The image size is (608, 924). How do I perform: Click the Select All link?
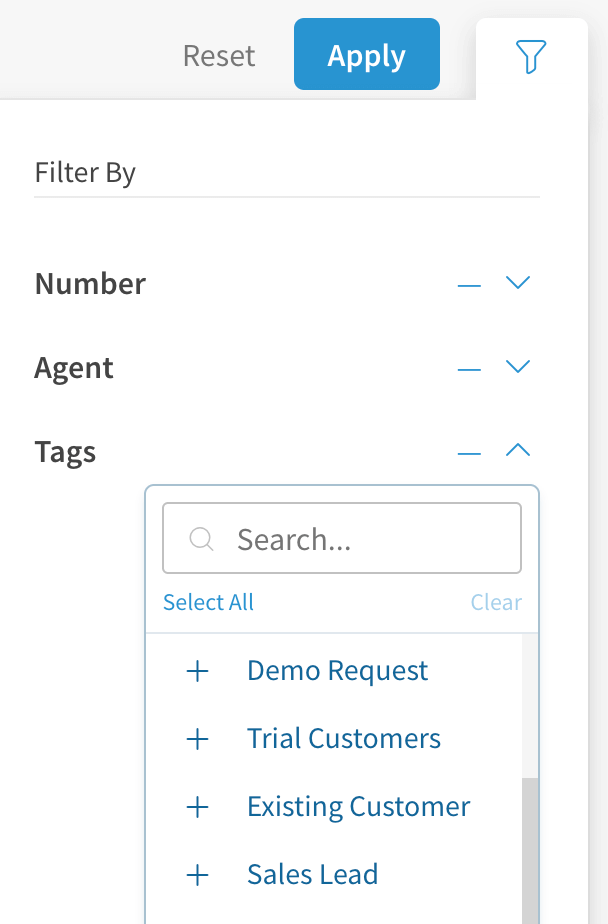[208, 602]
